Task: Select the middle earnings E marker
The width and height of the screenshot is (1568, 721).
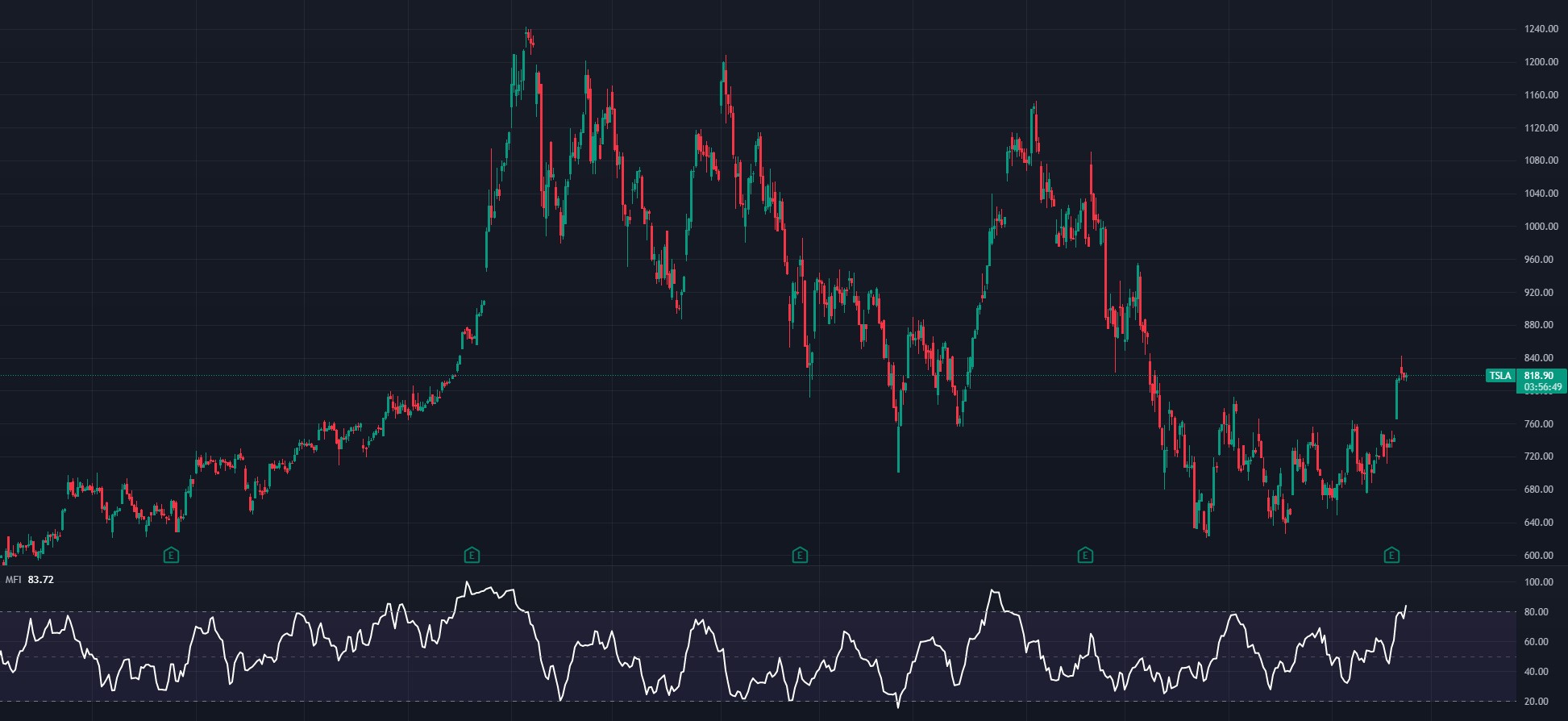Action: pyautogui.click(x=800, y=555)
